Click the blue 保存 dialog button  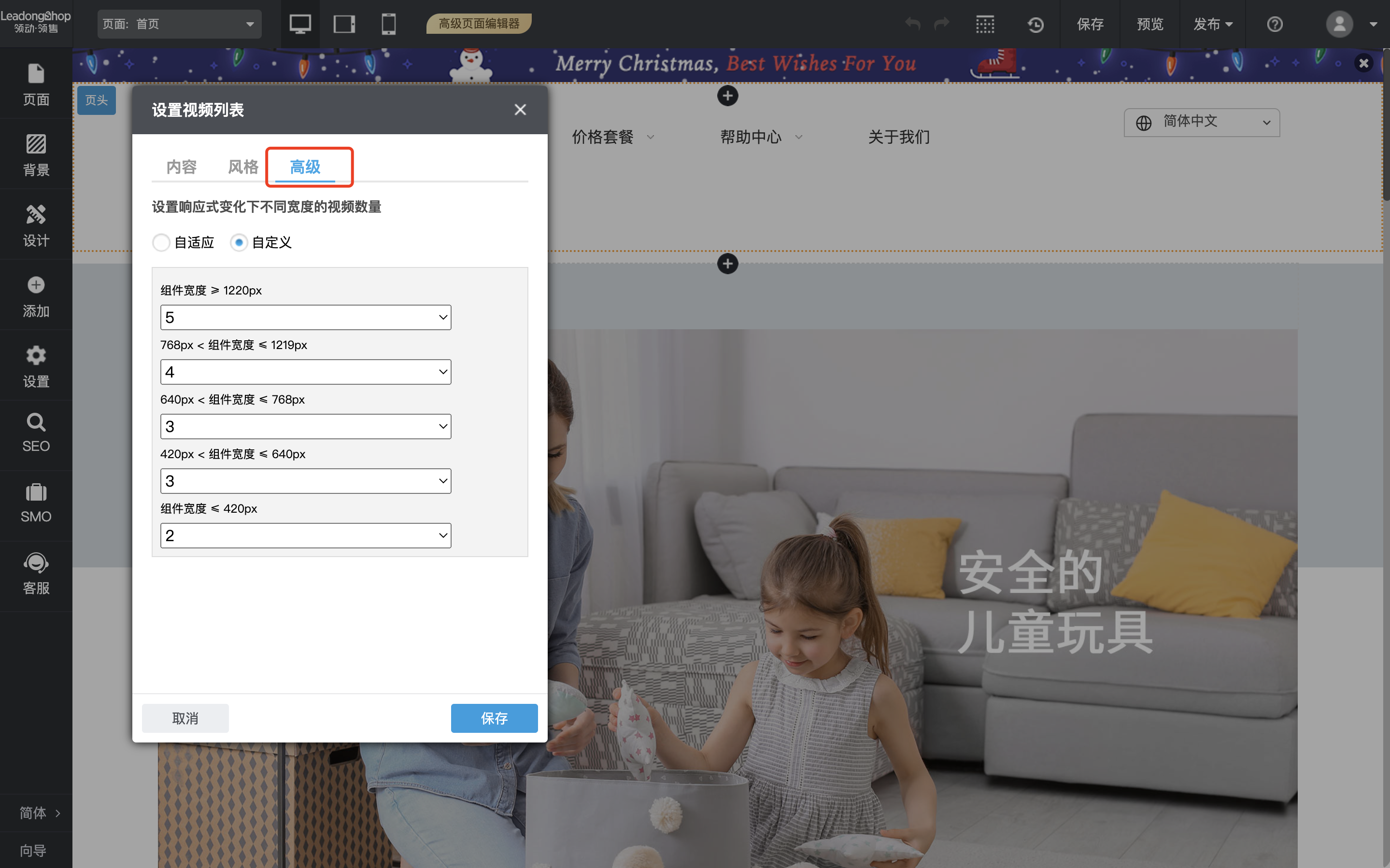click(494, 717)
